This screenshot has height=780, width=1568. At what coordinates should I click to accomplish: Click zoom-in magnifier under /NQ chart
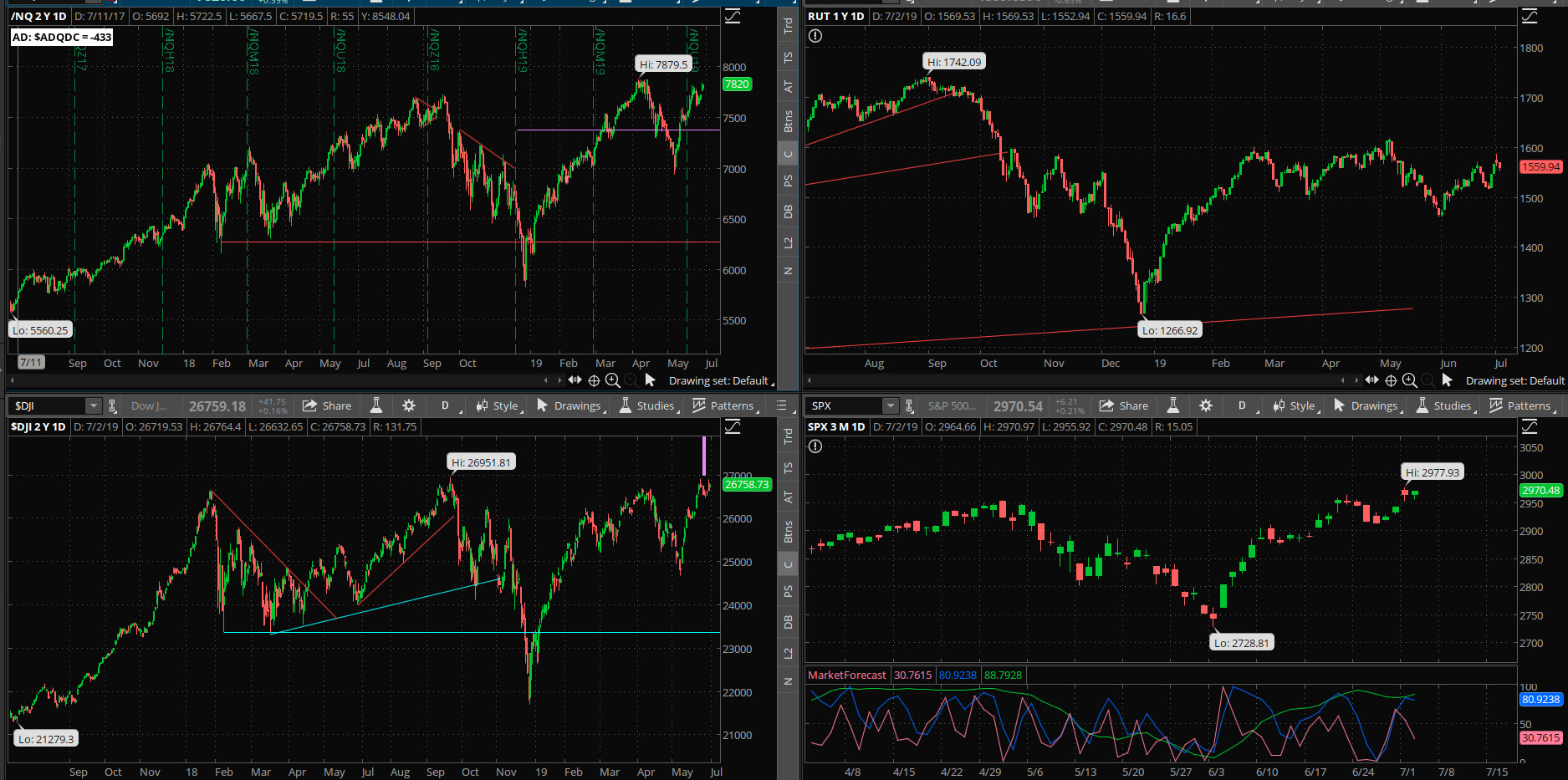click(612, 380)
